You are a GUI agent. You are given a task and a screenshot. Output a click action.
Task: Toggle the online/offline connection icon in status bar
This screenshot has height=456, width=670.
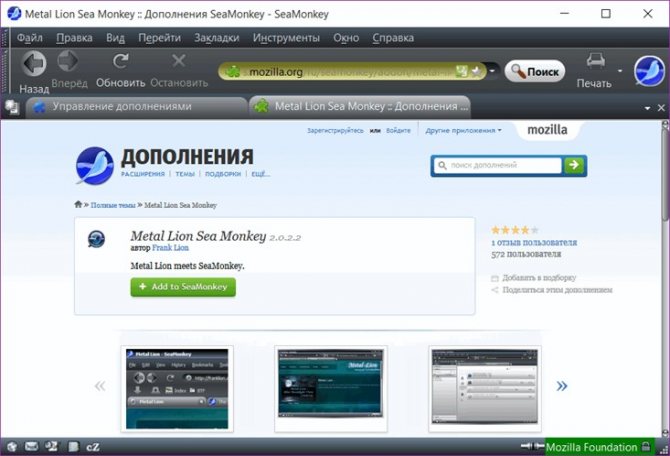pos(528,446)
